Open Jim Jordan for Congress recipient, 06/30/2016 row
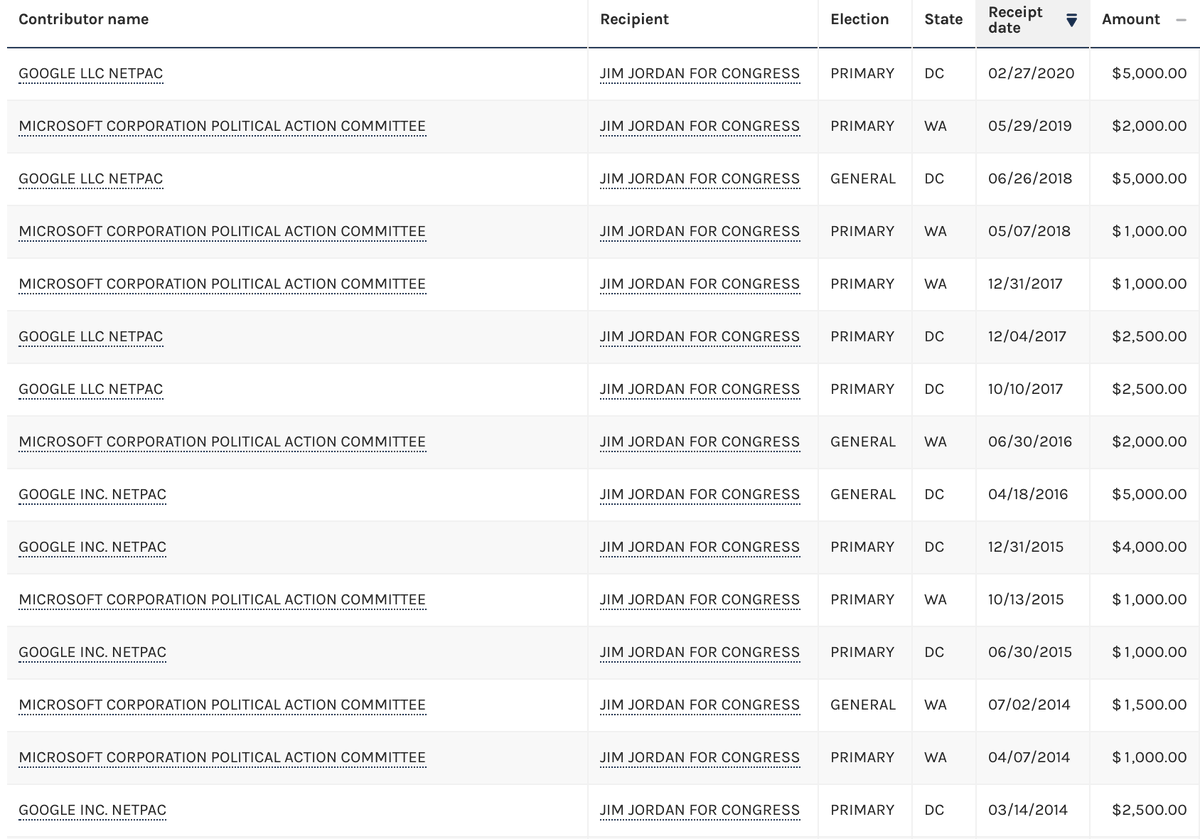1200x839 pixels. tap(700, 442)
